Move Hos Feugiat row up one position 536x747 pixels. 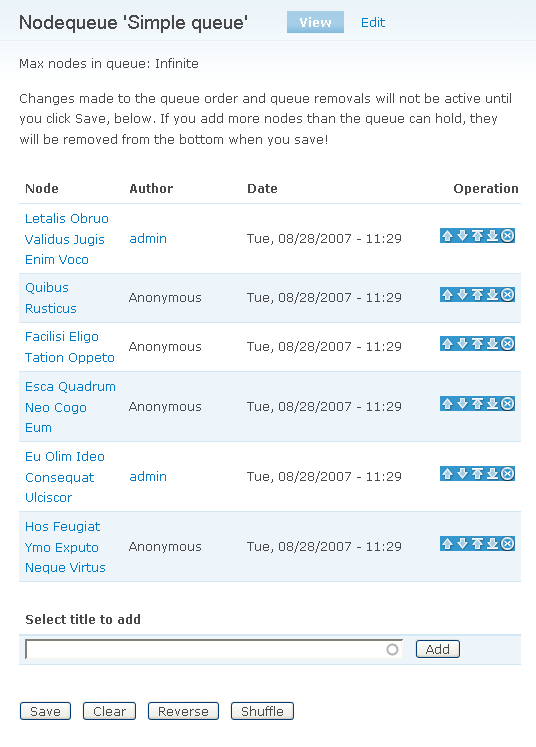point(447,544)
